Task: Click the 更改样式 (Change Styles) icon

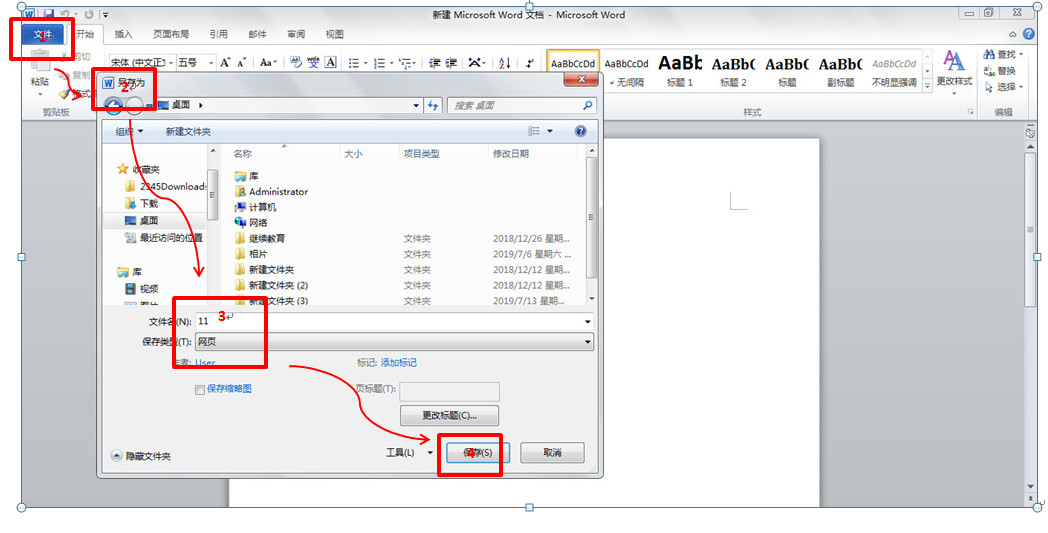Action: [954, 62]
